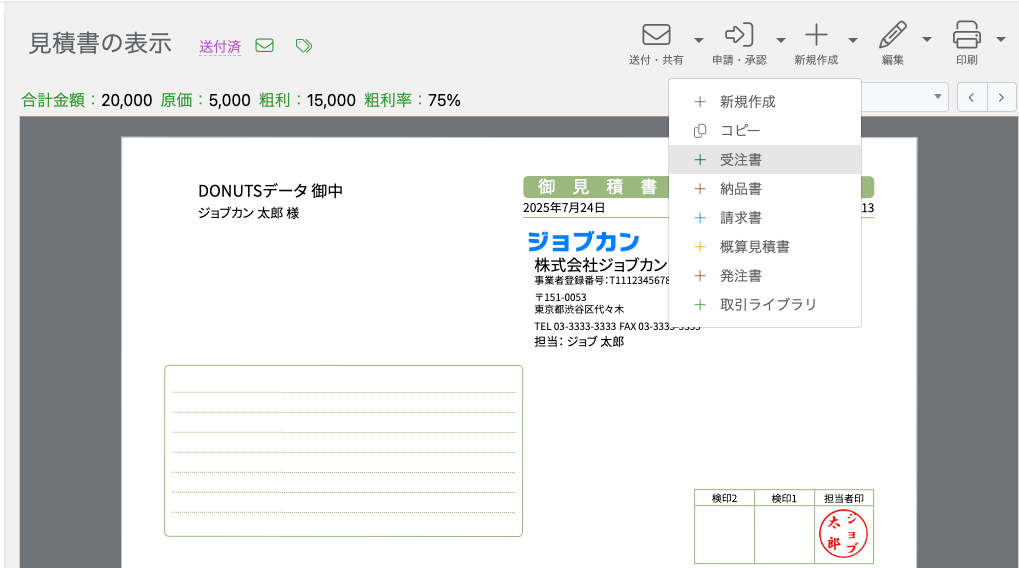The height and width of the screenshot is (568, 1019).
Task: Select コピー menu entry
Action: pyautogui.click(x=740, y=131)
